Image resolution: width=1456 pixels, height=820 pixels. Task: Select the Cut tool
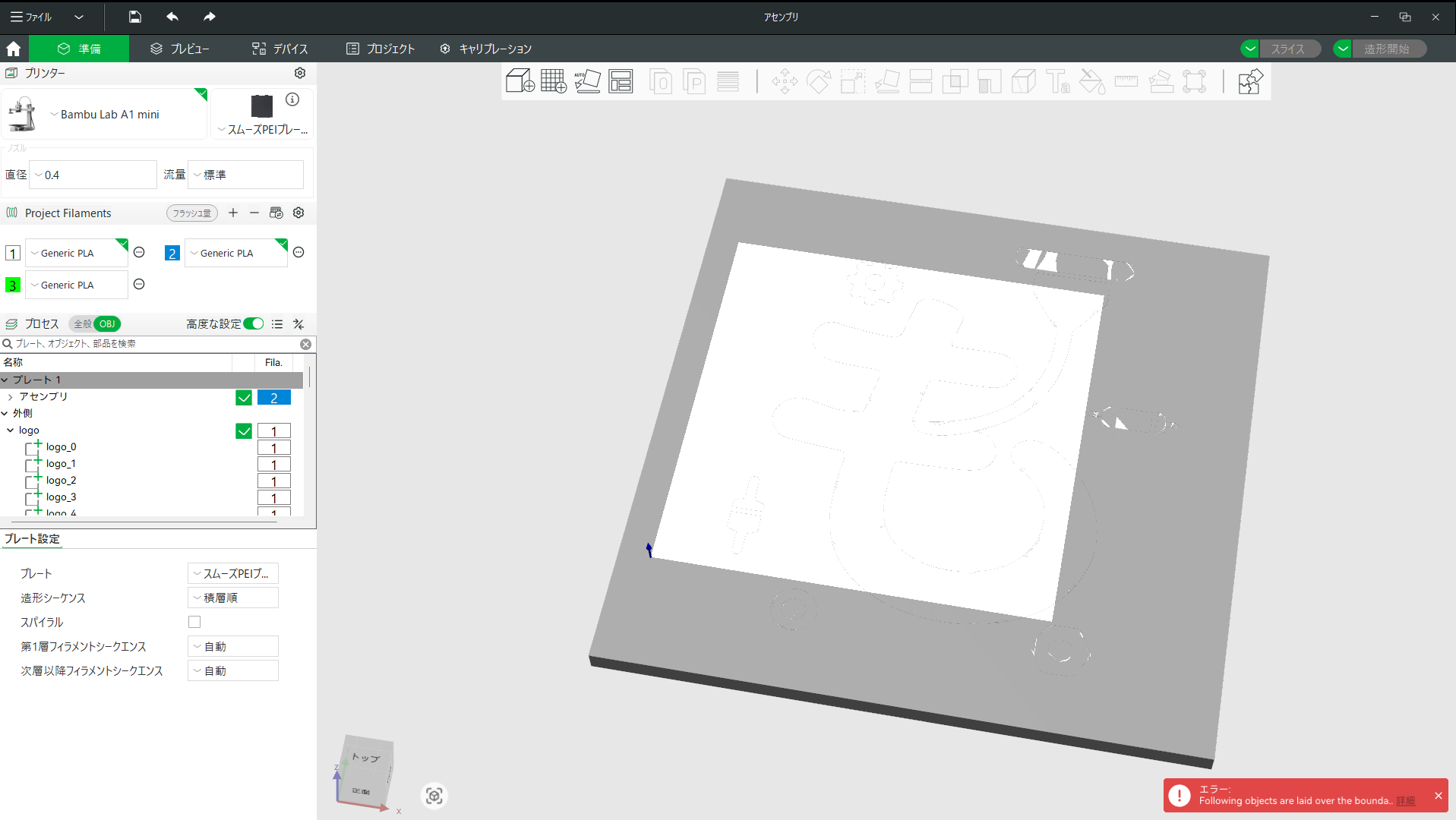point(921,81)
